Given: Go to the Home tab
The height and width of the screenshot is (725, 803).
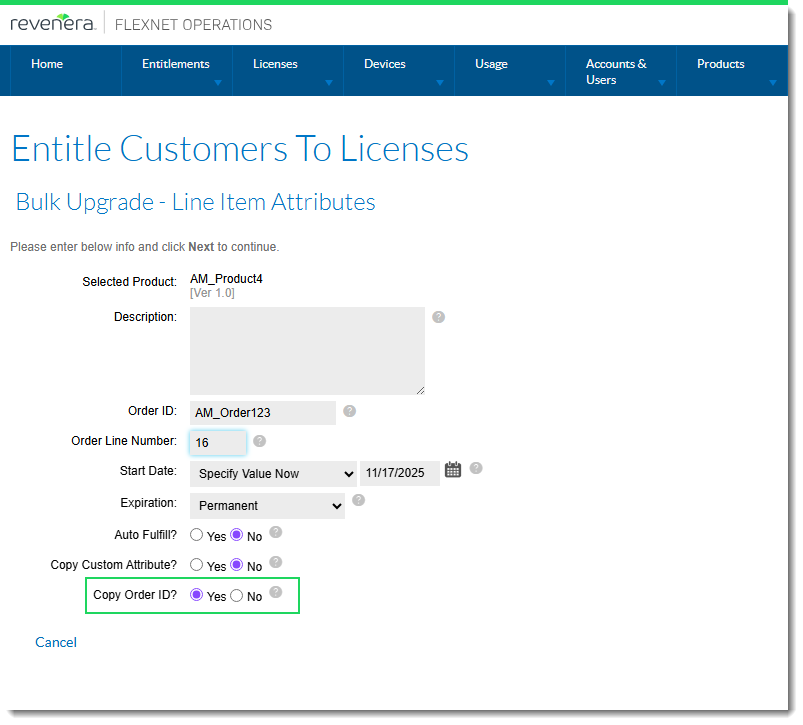Looking at the screenshot, I should point(47,64).
